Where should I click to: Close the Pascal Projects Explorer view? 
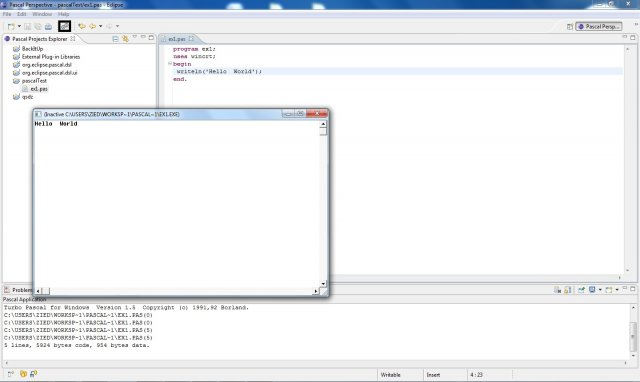[x=73, y=38]
